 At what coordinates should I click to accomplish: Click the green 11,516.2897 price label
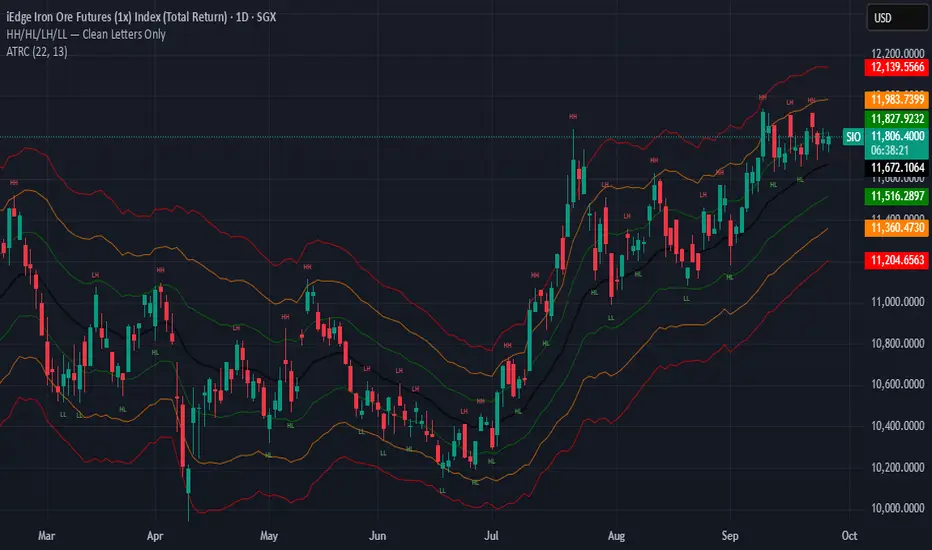click(x=896, y=196)
